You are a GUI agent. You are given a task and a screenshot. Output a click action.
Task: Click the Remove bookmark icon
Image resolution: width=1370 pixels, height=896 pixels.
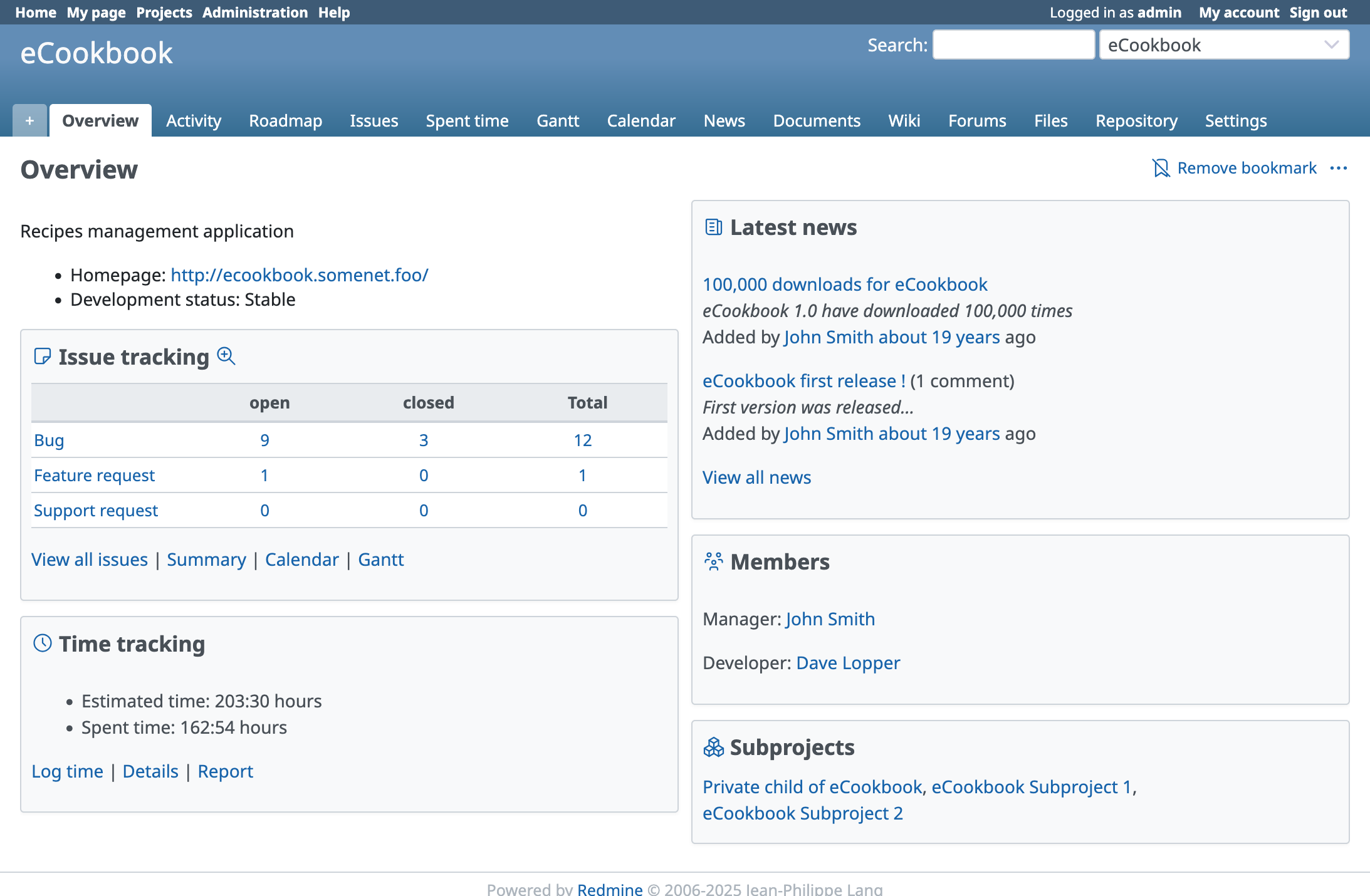(x=1161, y=168)
